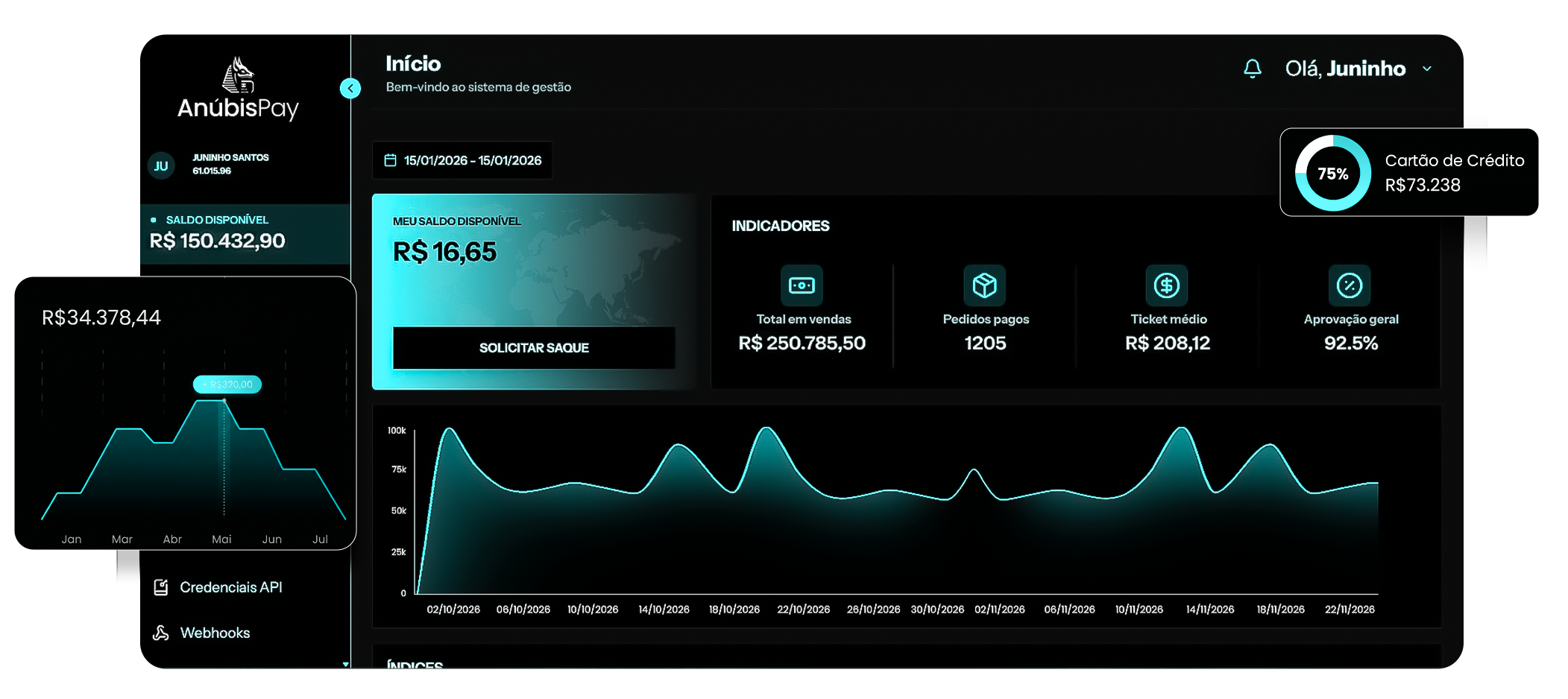Click the AnúbisPay logo
The width and height of the screenshot is (1568, 699).
[x=238, y=89]
